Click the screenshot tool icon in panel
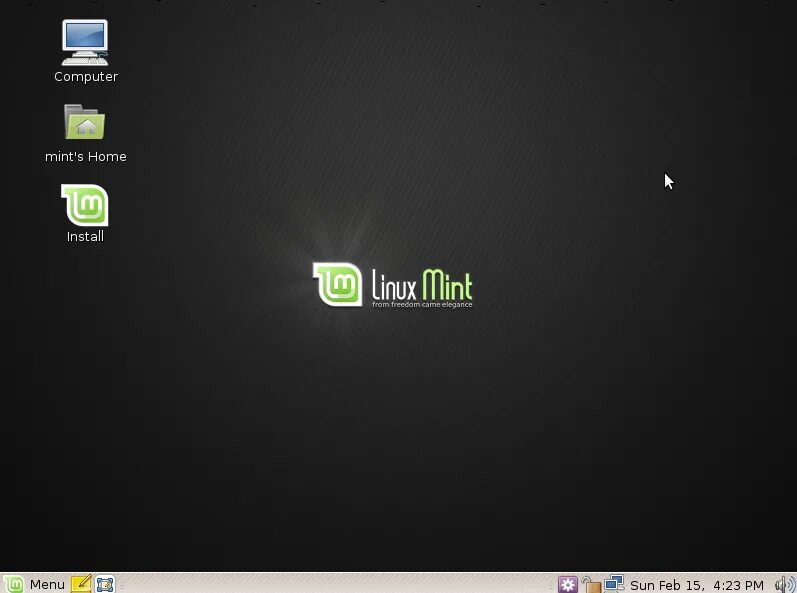 [105, 584]
